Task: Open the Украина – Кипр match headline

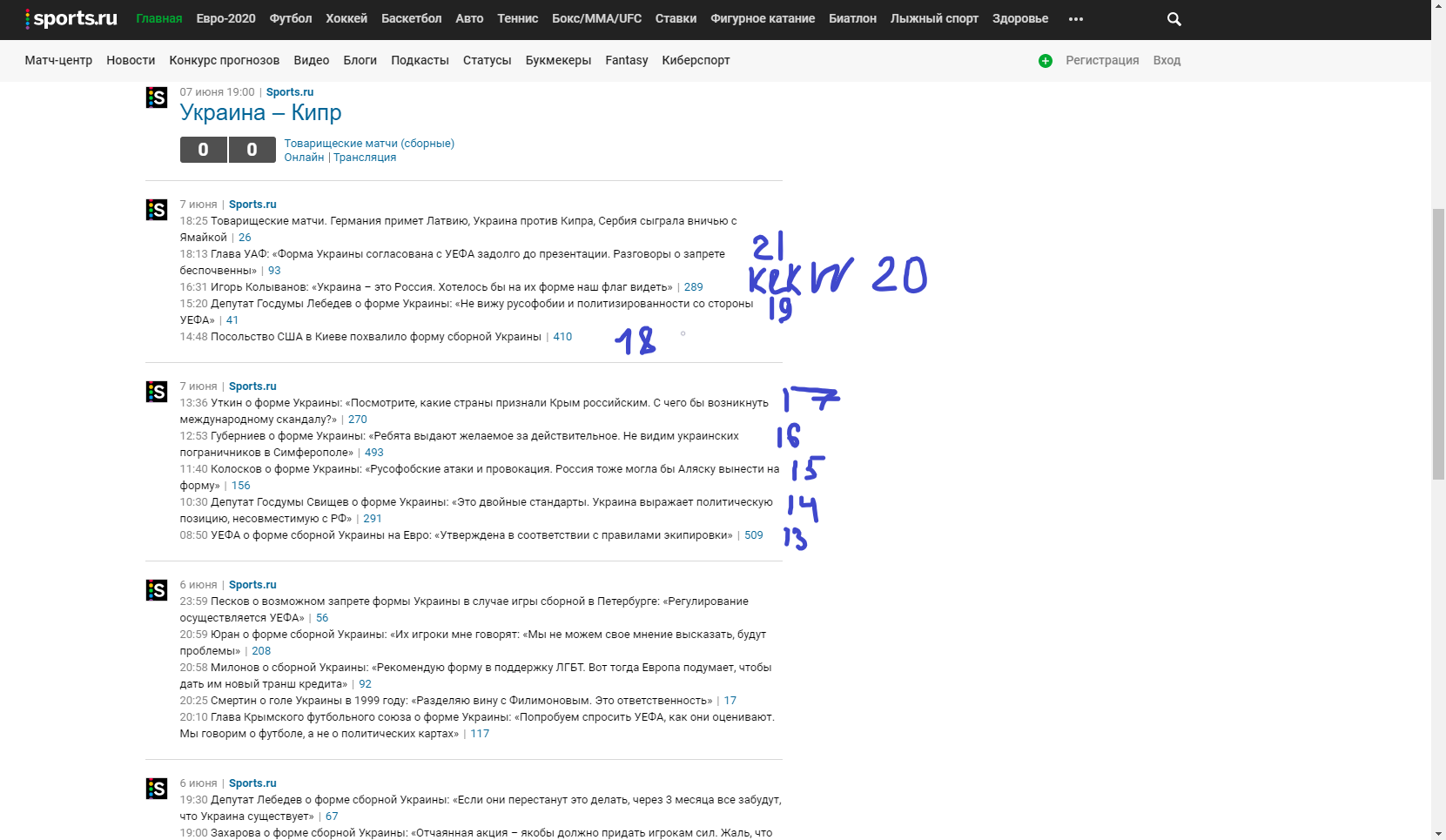Action: tap(260, 112)
